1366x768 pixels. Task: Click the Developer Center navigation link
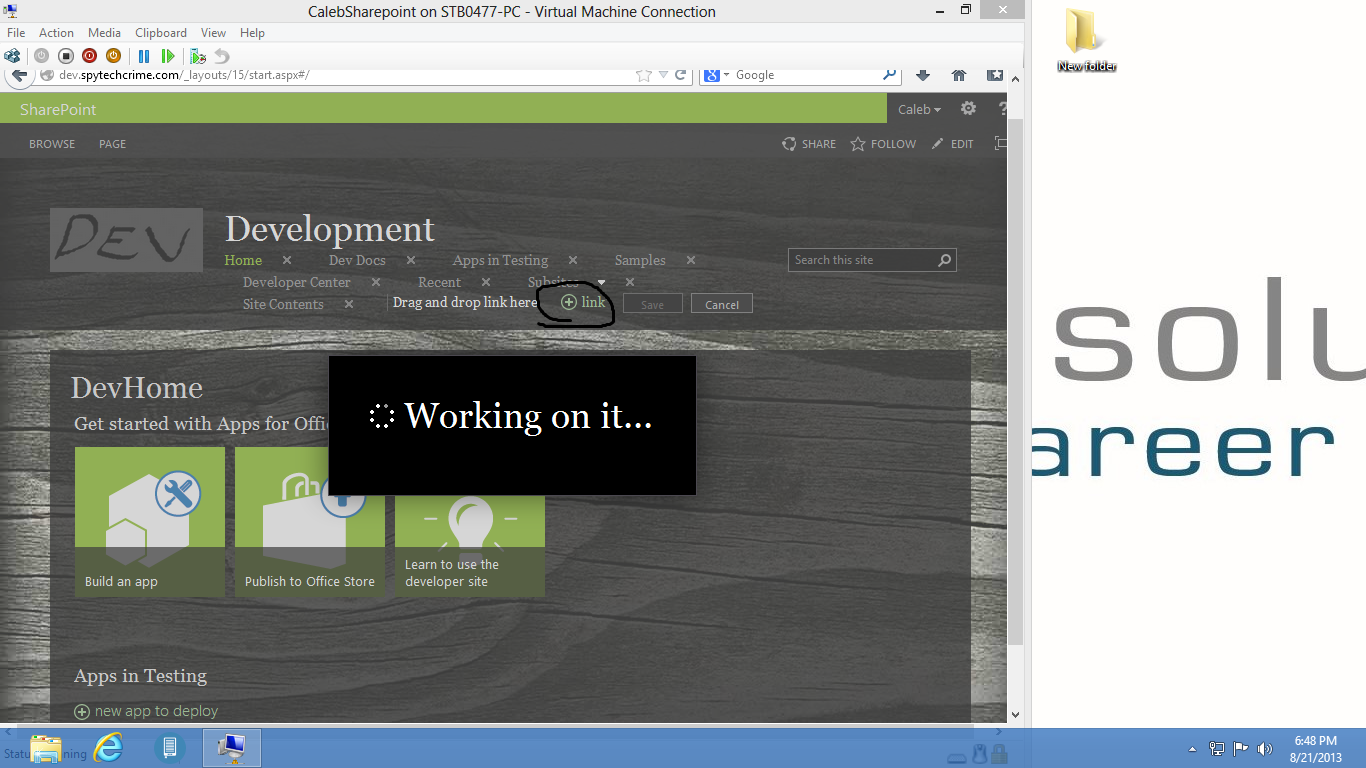pyautogui.click(x=297, y=282)
